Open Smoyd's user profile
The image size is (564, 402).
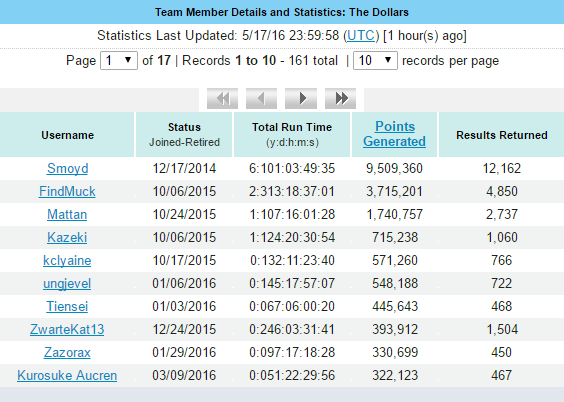68,169
